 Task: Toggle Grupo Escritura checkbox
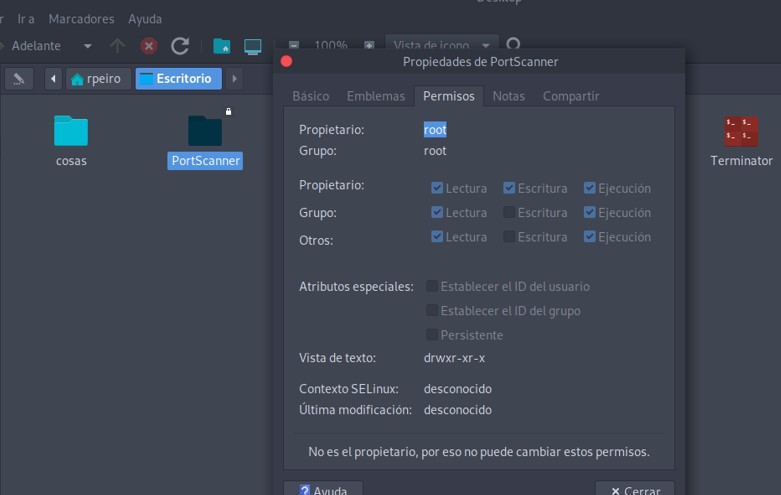pos(509,212)
